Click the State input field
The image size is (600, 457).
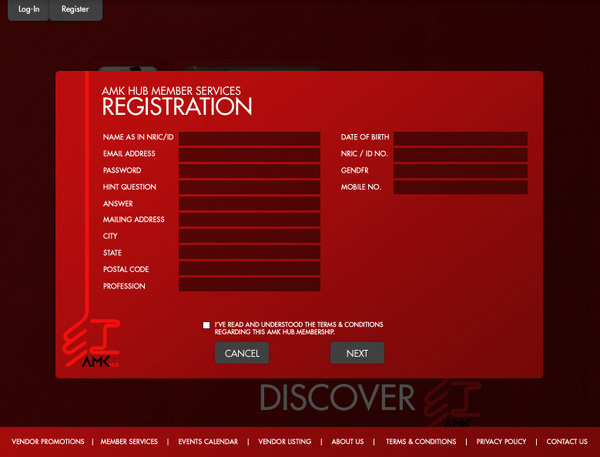pyautogui.click(x=249, y=252)
